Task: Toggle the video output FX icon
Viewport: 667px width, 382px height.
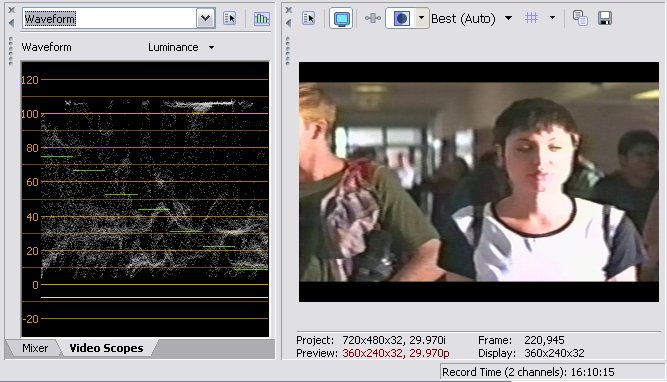Action: coord(373,18)
